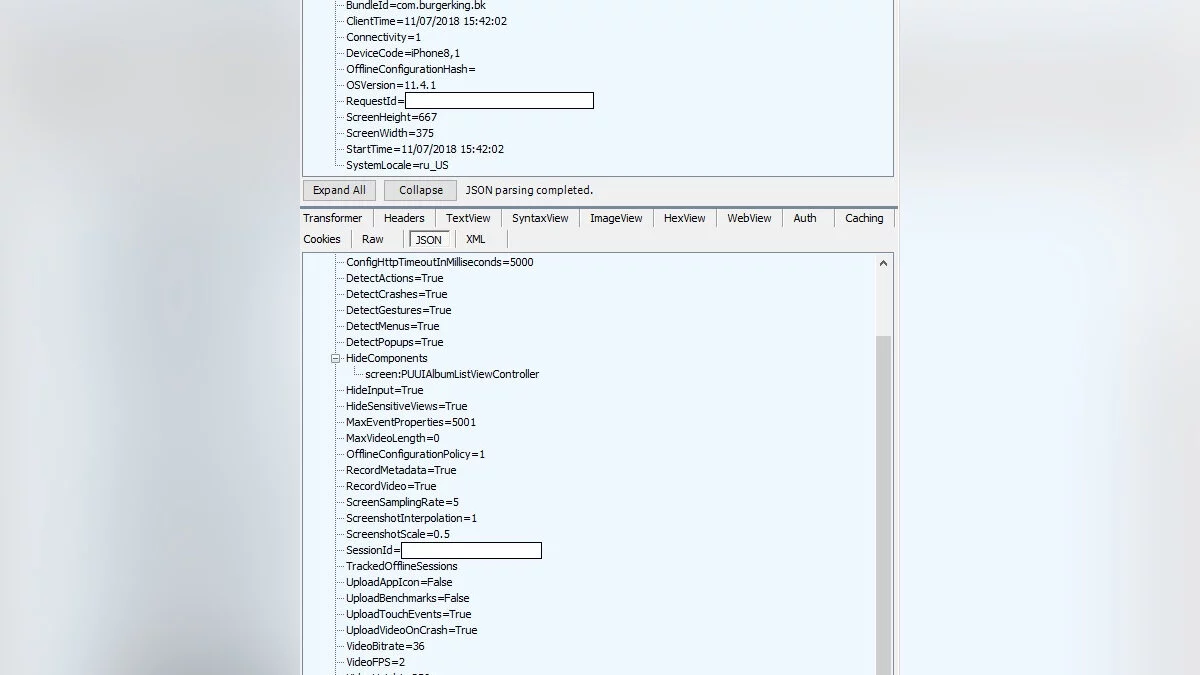
Task: Switch to the ImageView tab
Action: tap(616, 218)
